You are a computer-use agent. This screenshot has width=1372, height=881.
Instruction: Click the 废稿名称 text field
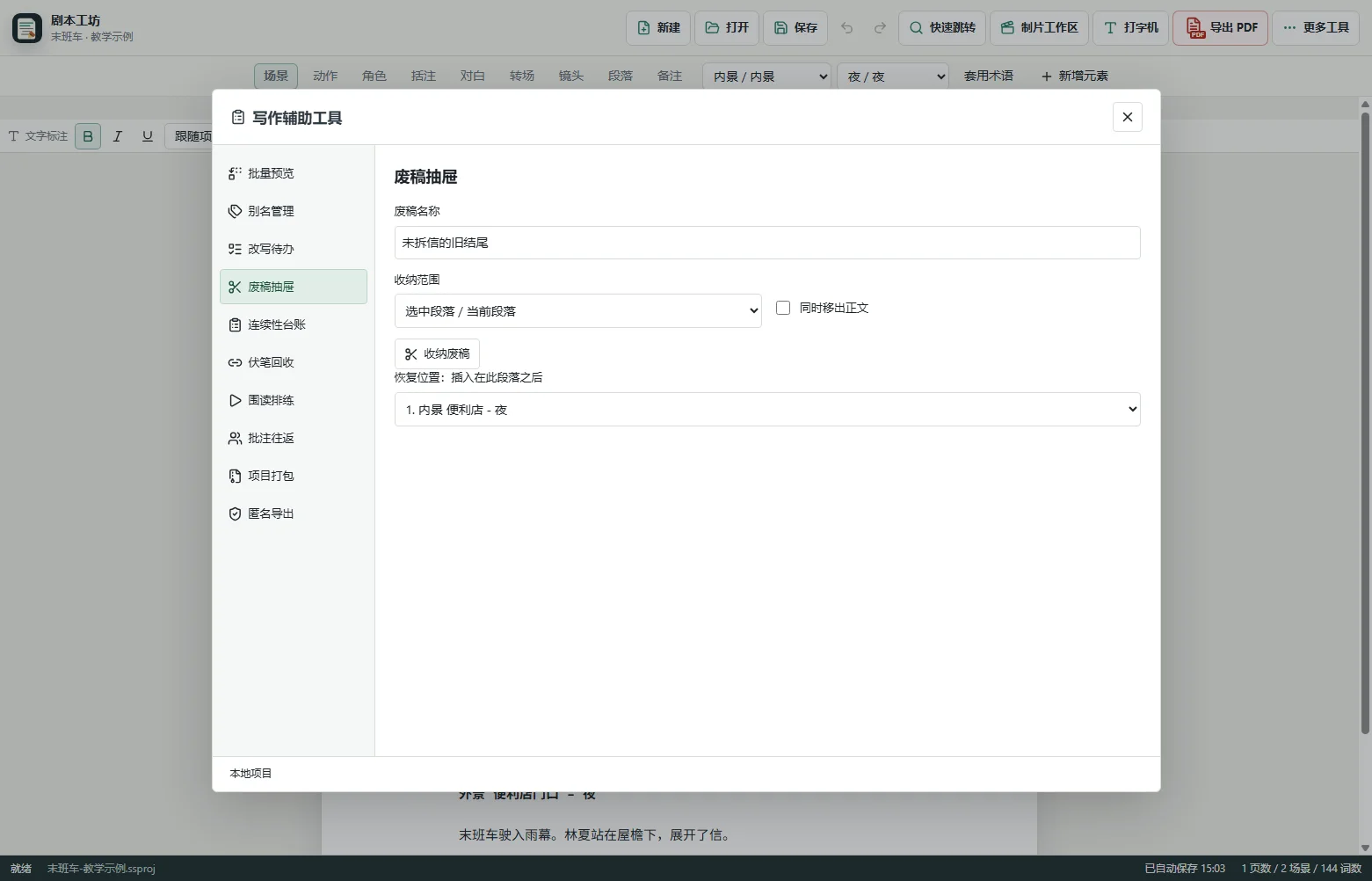(x=767, y=243)
